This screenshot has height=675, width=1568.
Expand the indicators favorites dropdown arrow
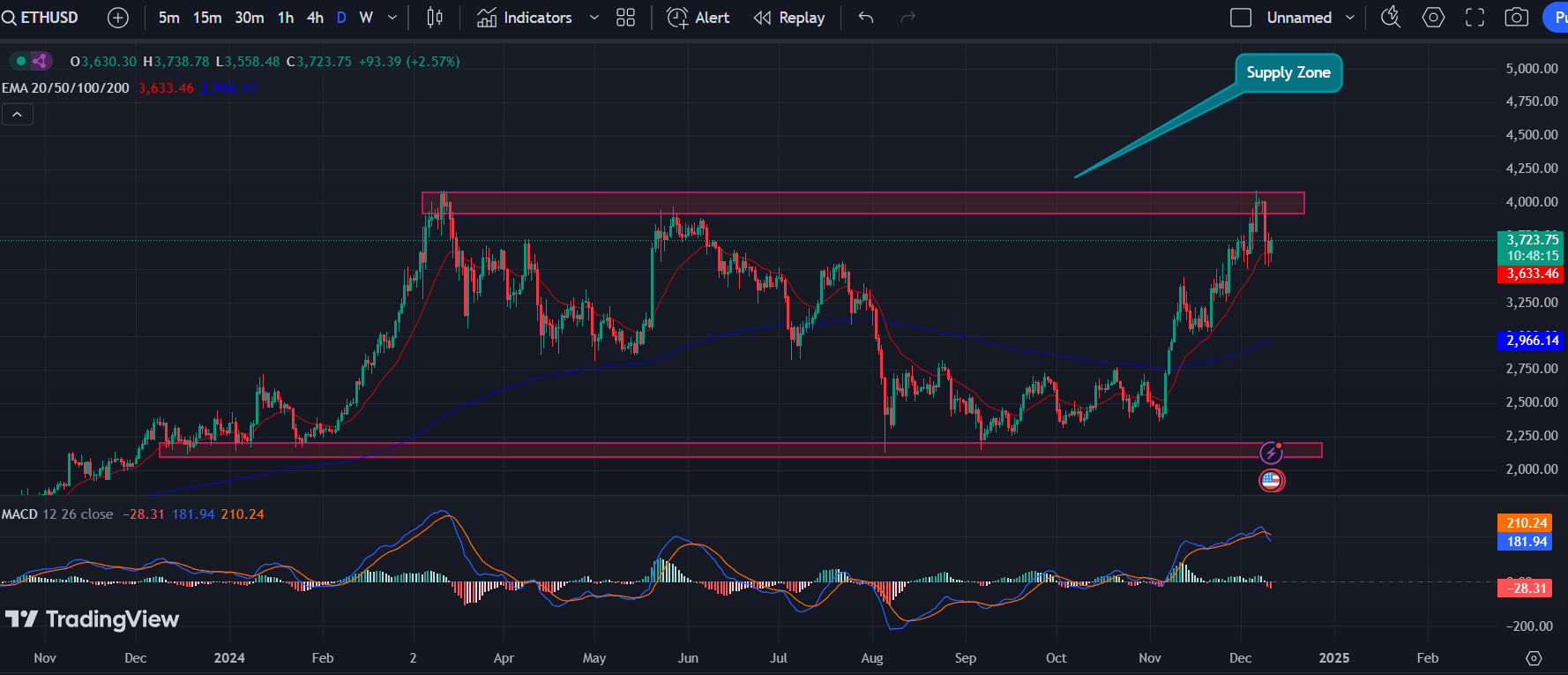(594, 18)
